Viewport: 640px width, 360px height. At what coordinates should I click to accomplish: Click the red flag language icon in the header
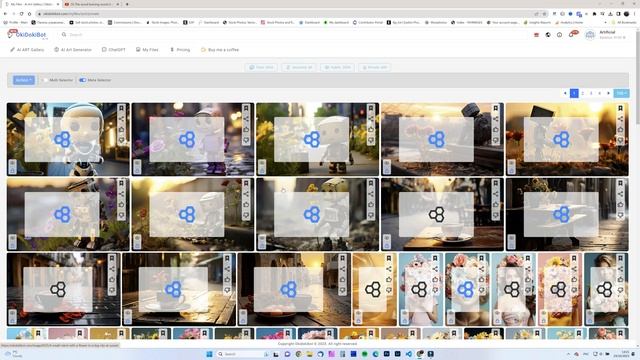pyautogui.click(x=536, y=35)
